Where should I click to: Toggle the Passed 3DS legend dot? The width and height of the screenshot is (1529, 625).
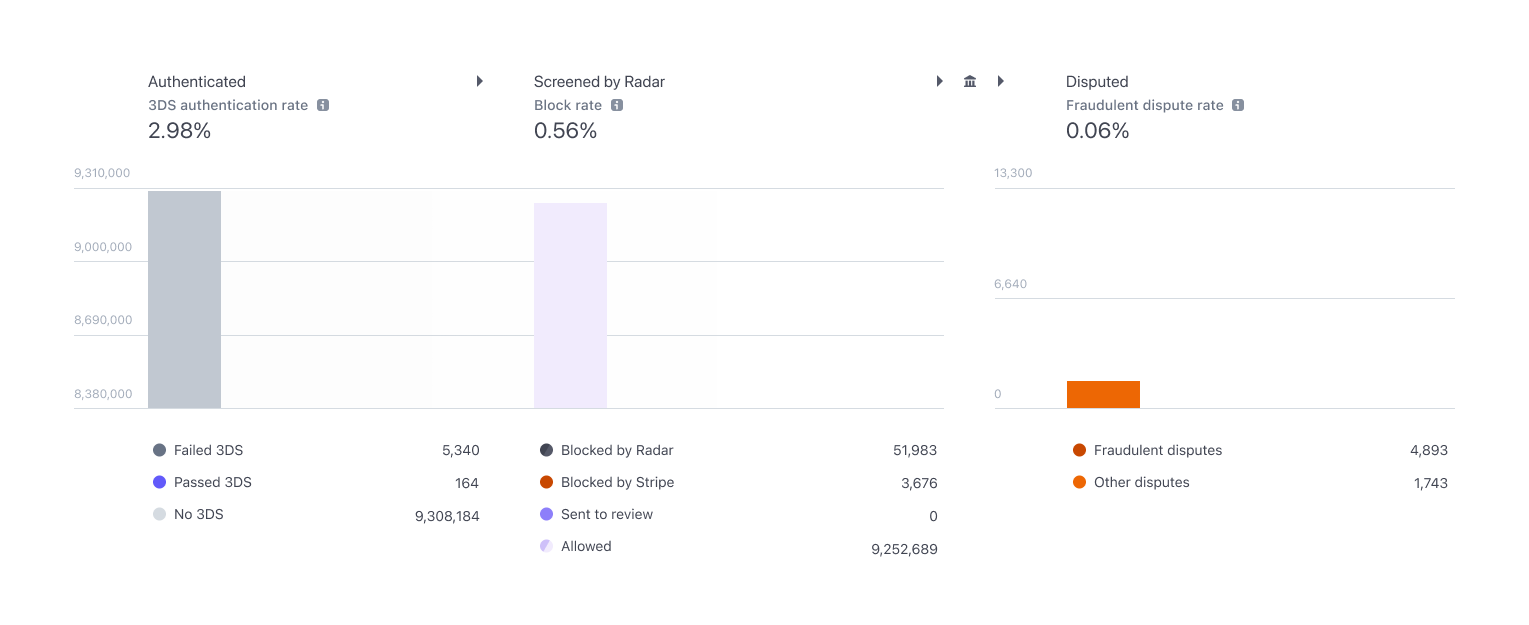[x=159, y=483]
